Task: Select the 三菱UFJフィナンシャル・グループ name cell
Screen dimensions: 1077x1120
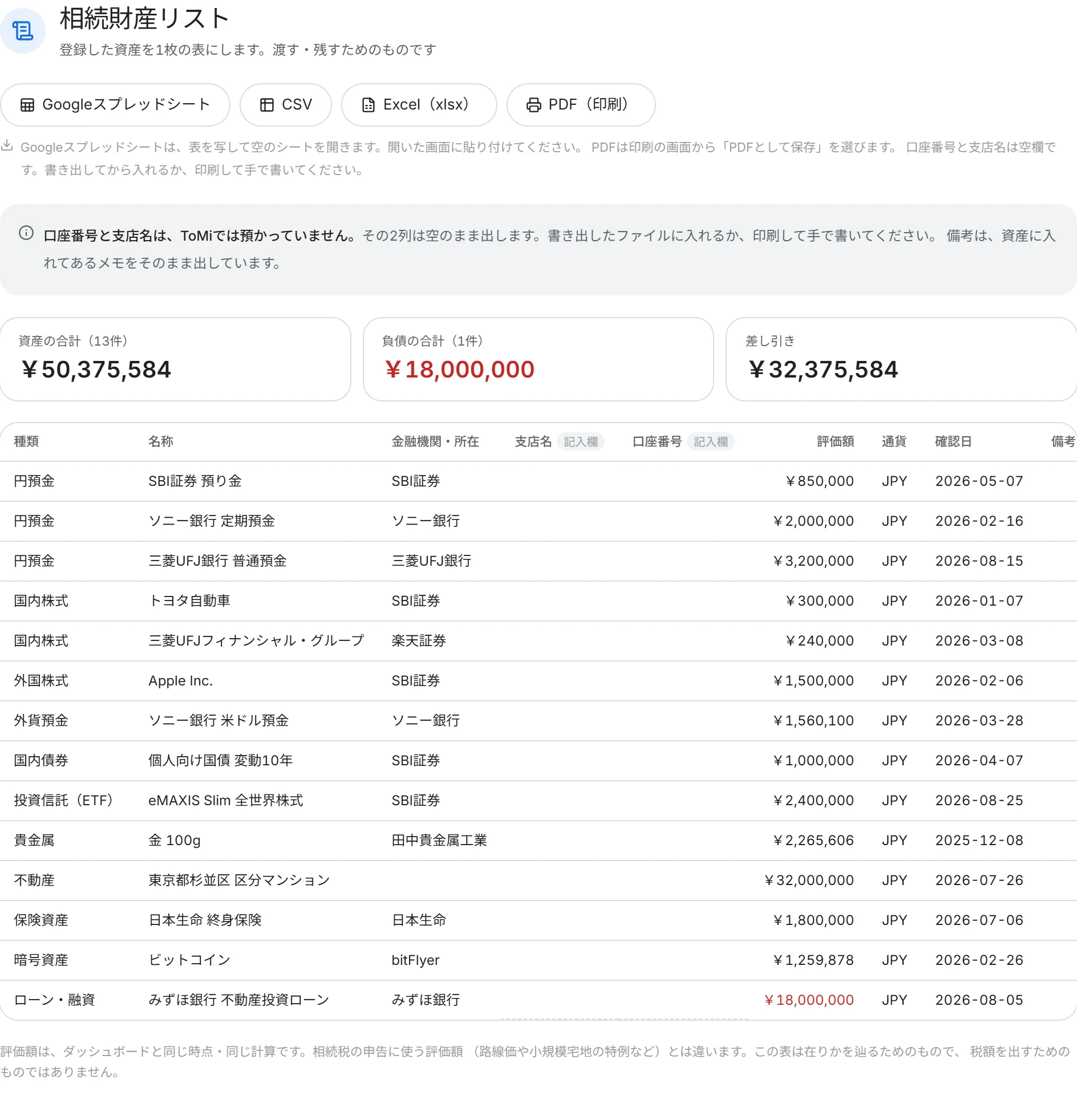Action: 256,641
